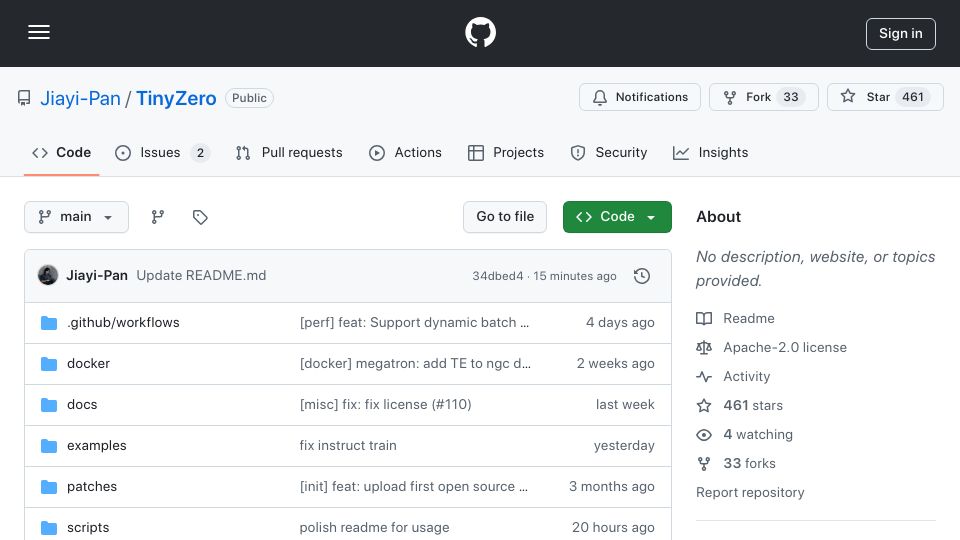Click the About heading
The width and height of the screenshot is (960, 540).
(x=718, y=217)
